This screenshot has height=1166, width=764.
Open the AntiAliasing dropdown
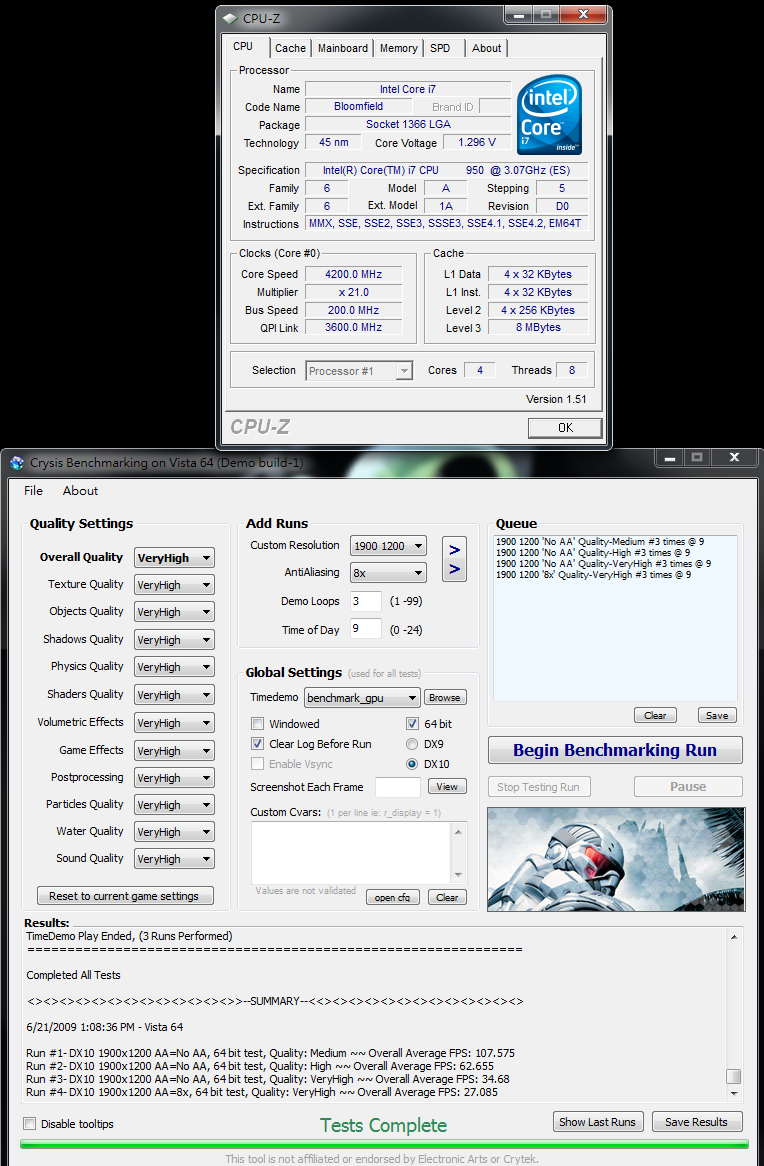point(388,573)
